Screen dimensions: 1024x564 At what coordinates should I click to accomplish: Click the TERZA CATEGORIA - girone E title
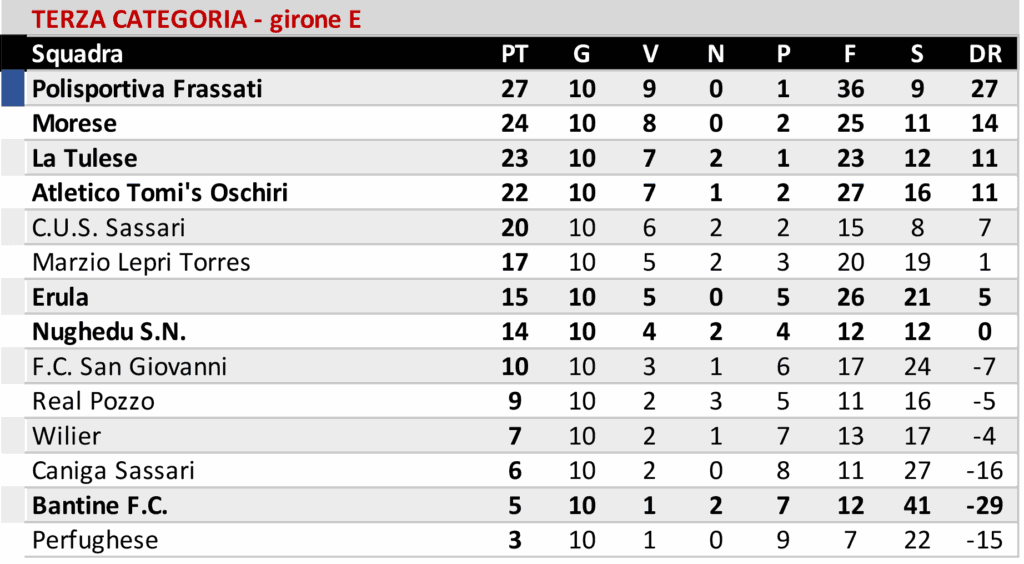[x=196, y=19]
